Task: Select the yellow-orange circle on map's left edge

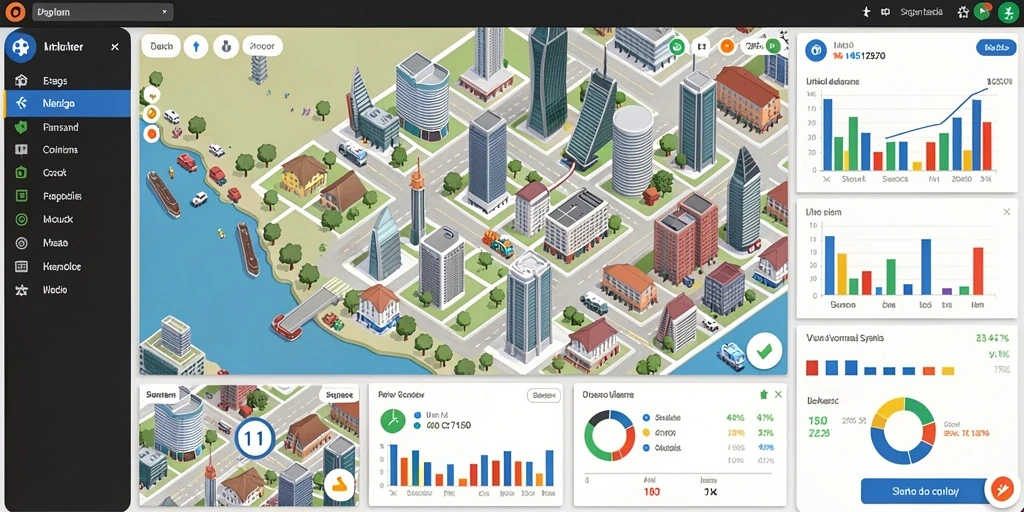Action: [x=152, y=114]
